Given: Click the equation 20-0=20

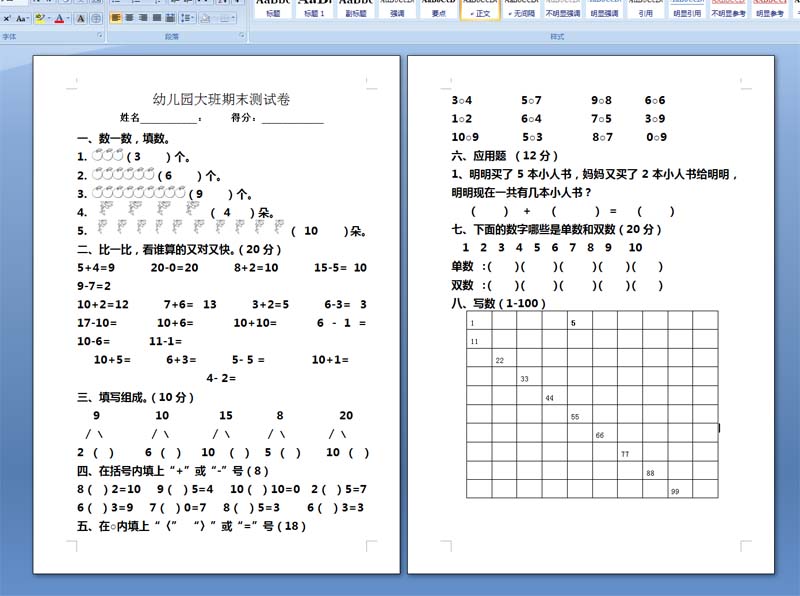Looking at the screenshot, I should (174, 268).
